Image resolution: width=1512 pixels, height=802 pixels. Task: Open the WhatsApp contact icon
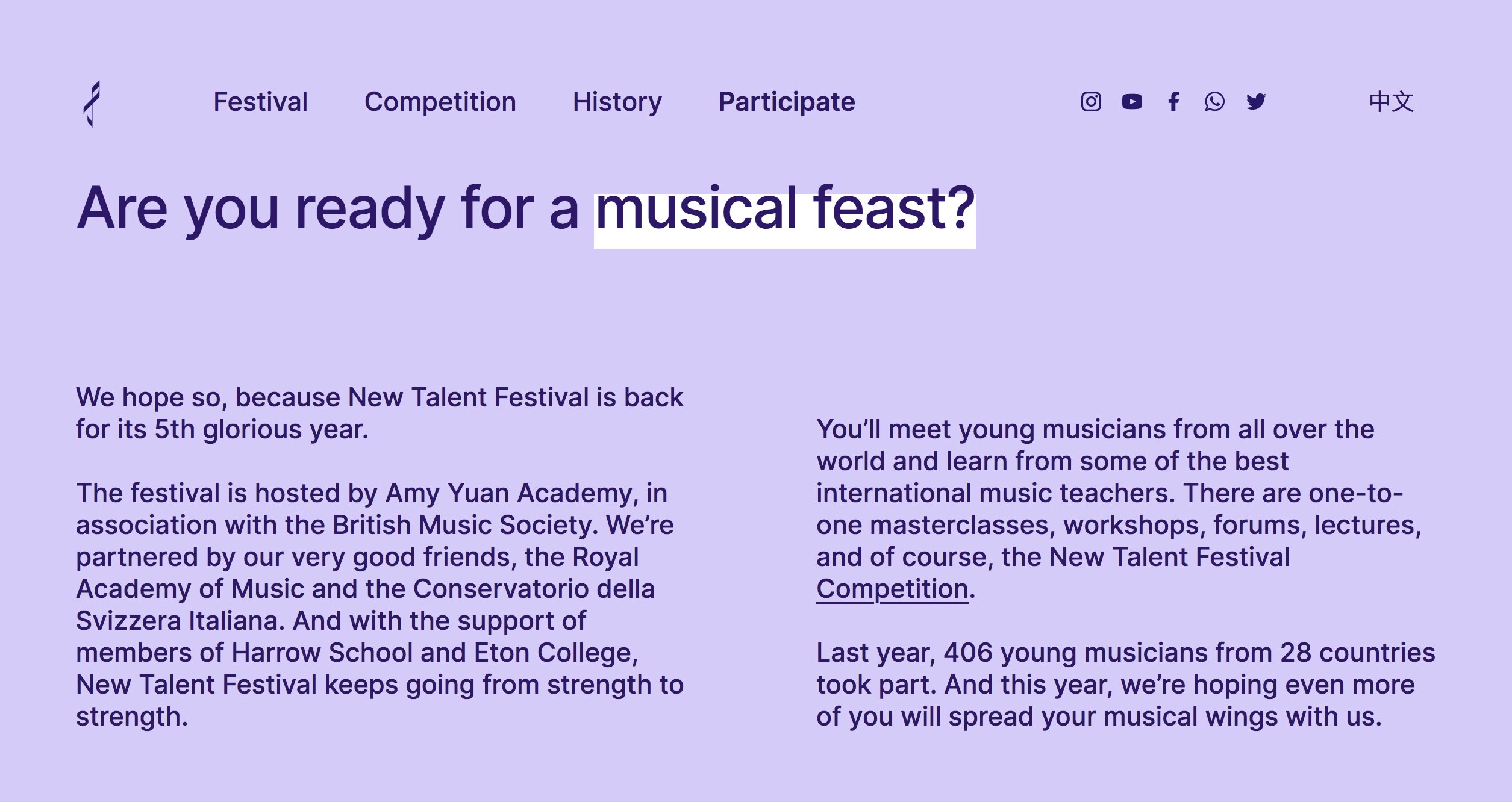pyautogui.click(x=1214, y=102)
